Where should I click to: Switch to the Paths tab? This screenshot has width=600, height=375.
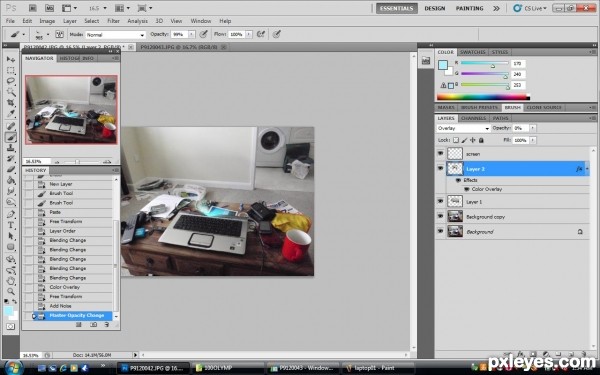501,118
